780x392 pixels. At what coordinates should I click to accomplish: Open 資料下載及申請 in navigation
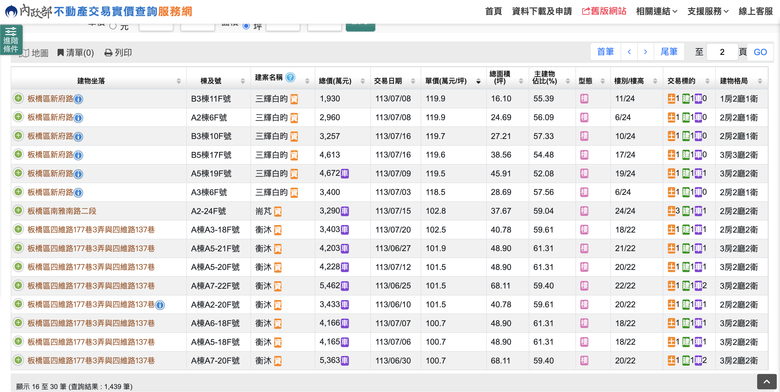542,11
